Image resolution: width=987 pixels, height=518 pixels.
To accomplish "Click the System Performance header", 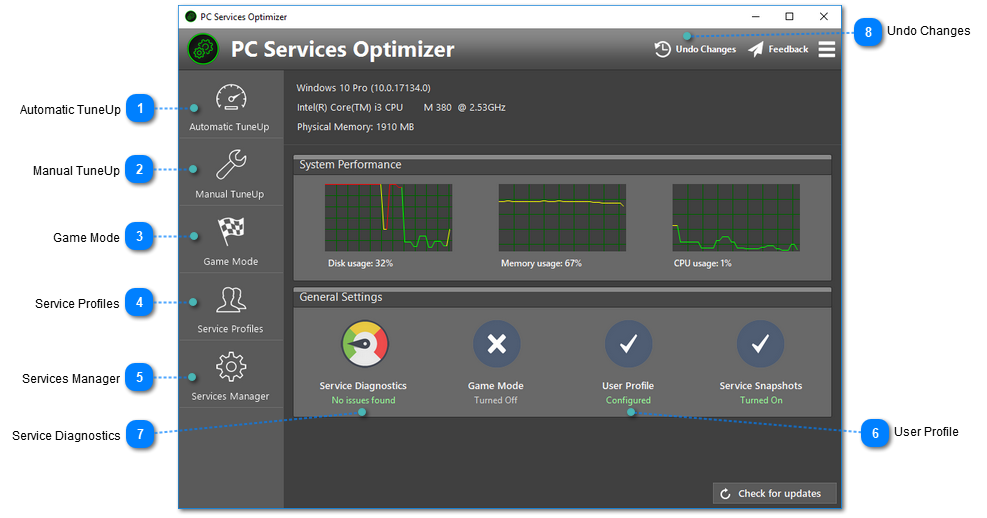I will click(350, 165).
